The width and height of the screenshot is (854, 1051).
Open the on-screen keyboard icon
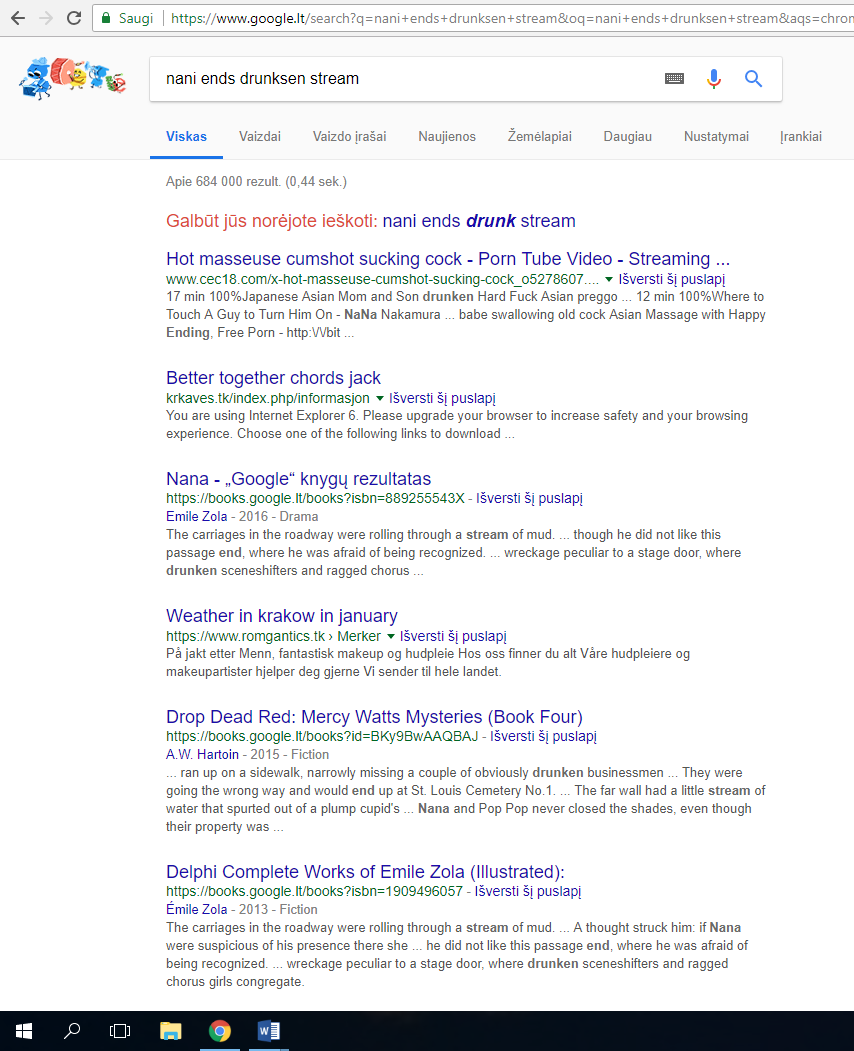[674, 78]
